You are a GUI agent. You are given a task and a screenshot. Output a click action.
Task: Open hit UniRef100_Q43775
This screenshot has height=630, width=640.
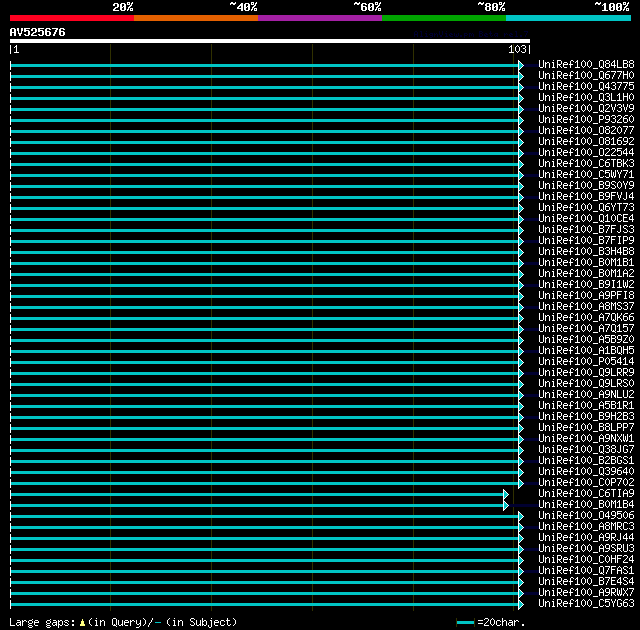[586, 87]
